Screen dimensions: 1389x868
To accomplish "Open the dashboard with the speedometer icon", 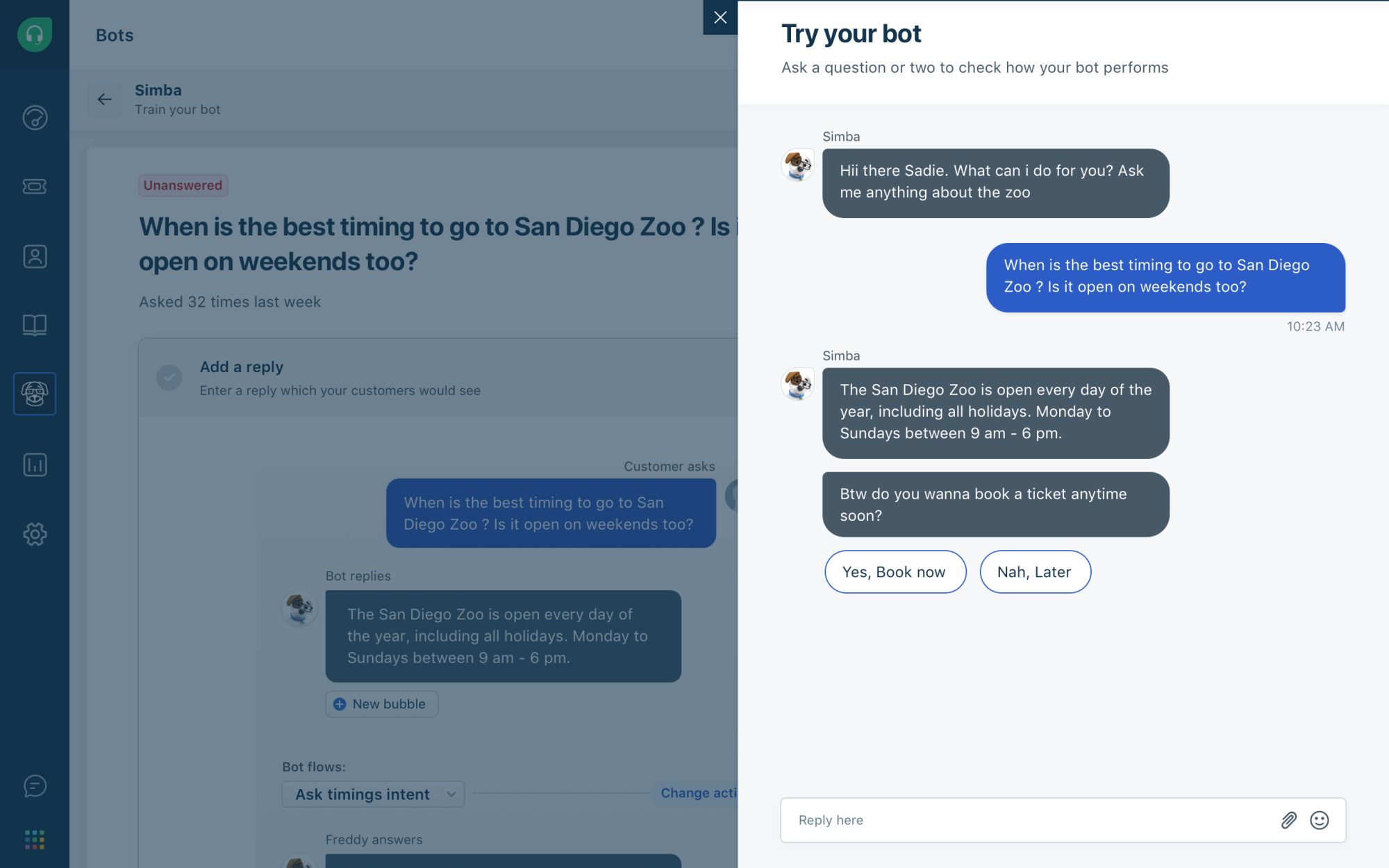I will [34, 117].
